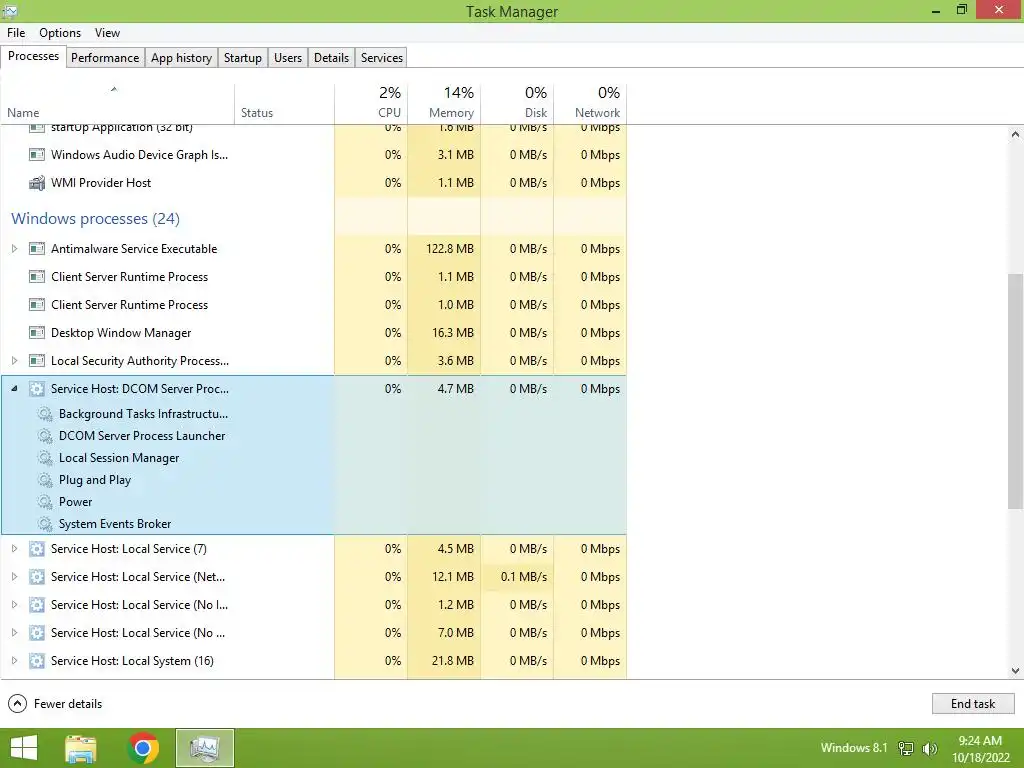1024x768 pixels.
Task: Open File Explorer from the taskbar
Action: click(81, 748)
